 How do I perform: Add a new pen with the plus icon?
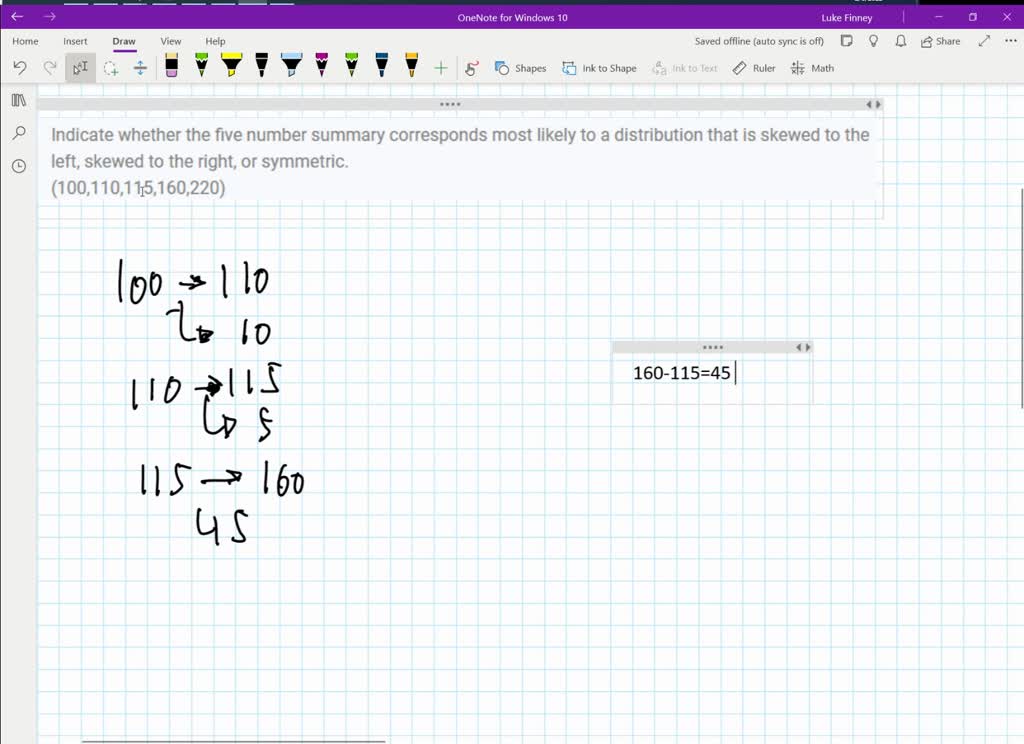point(440,67)
